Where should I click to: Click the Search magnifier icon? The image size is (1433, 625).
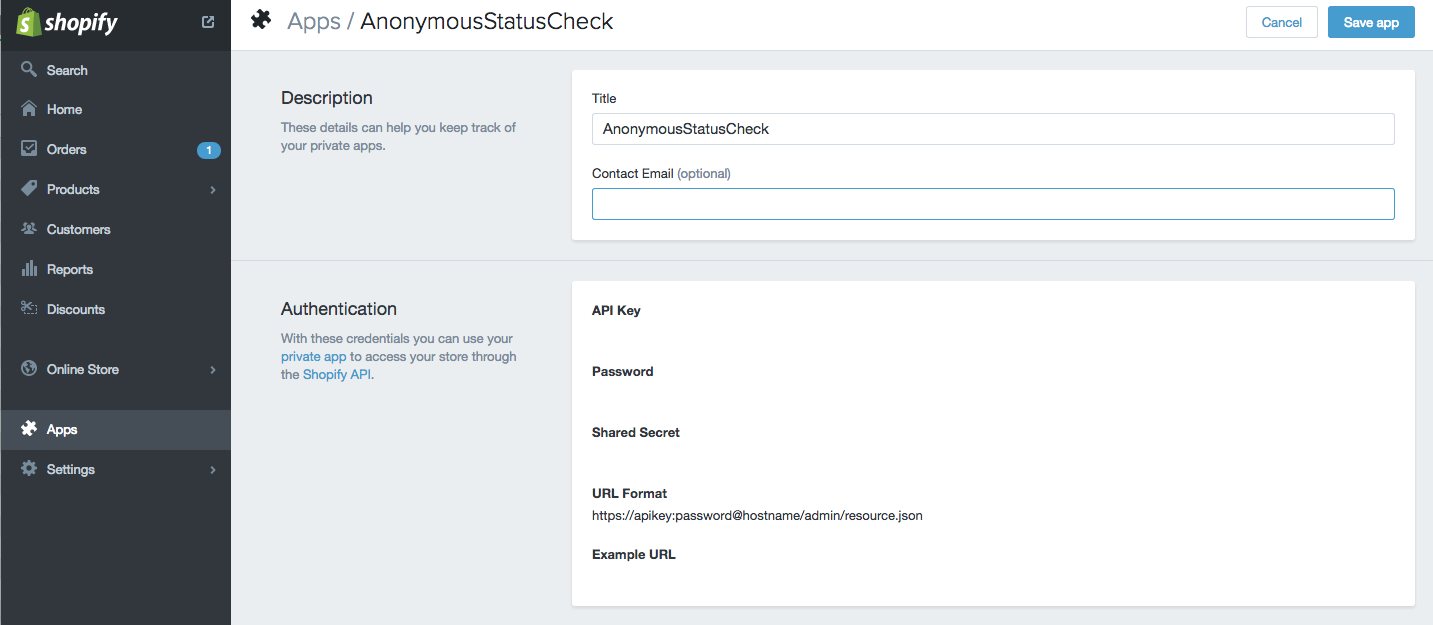29,69
